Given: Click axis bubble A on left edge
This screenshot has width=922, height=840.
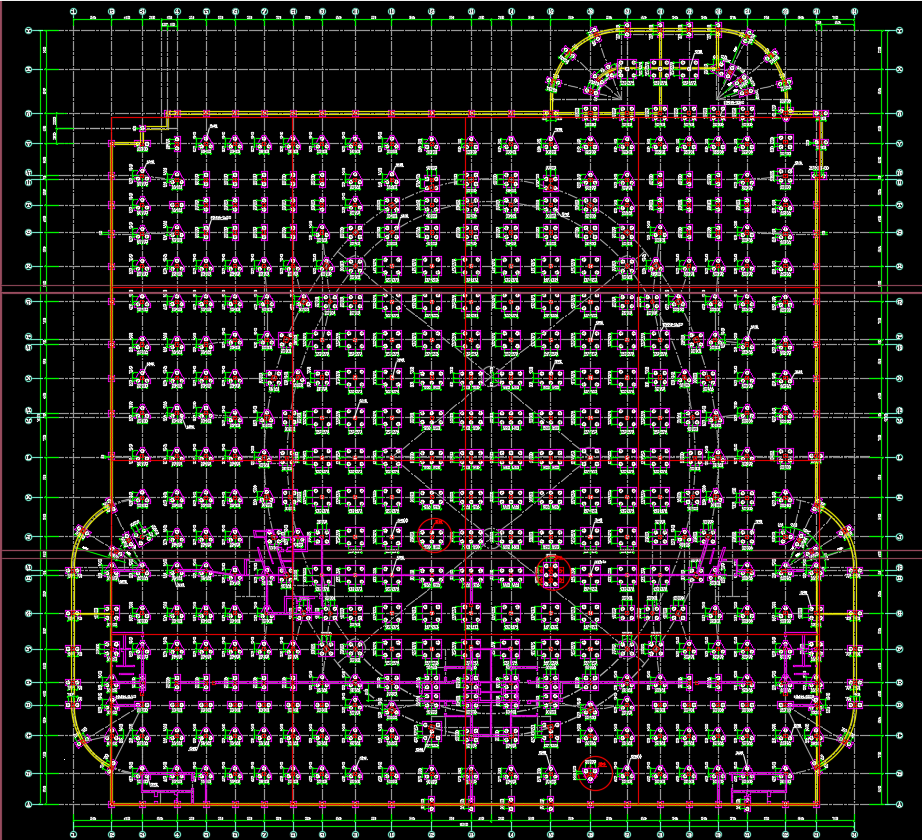Looking at the screenshot, I should pyautogui.click(x=29, y=804).
